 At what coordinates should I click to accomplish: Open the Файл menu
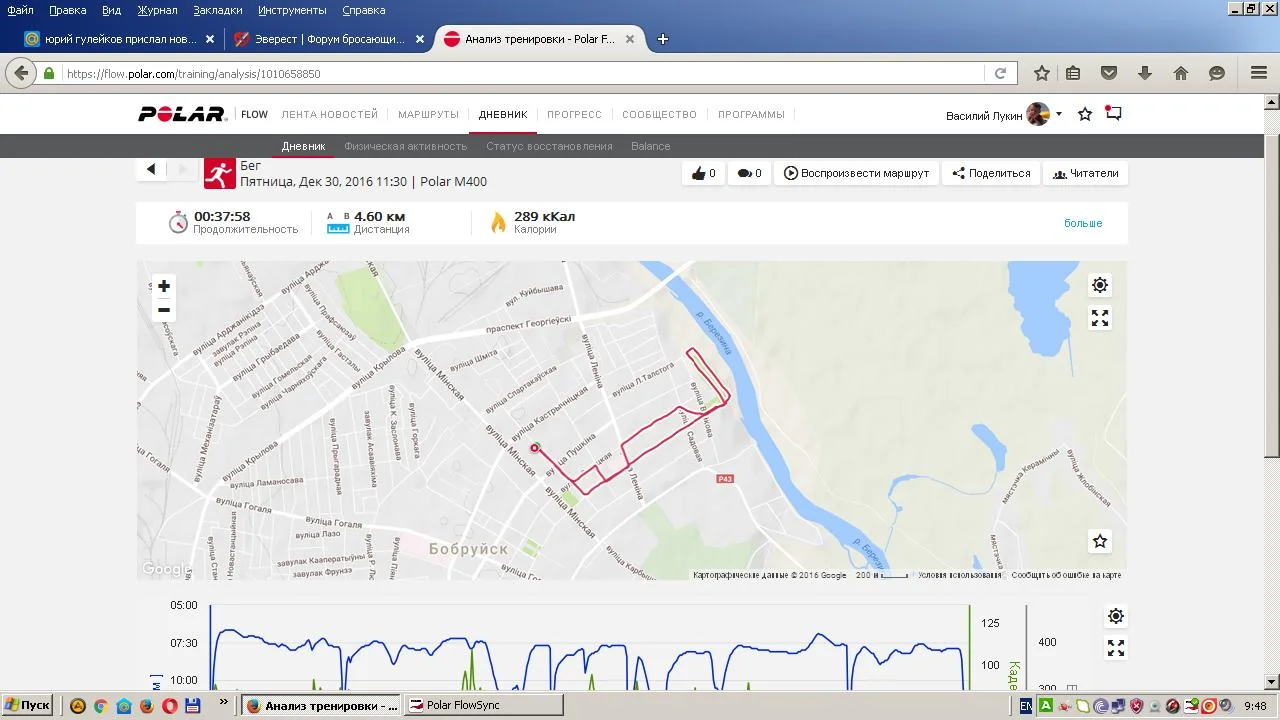(x=20, y=10)
